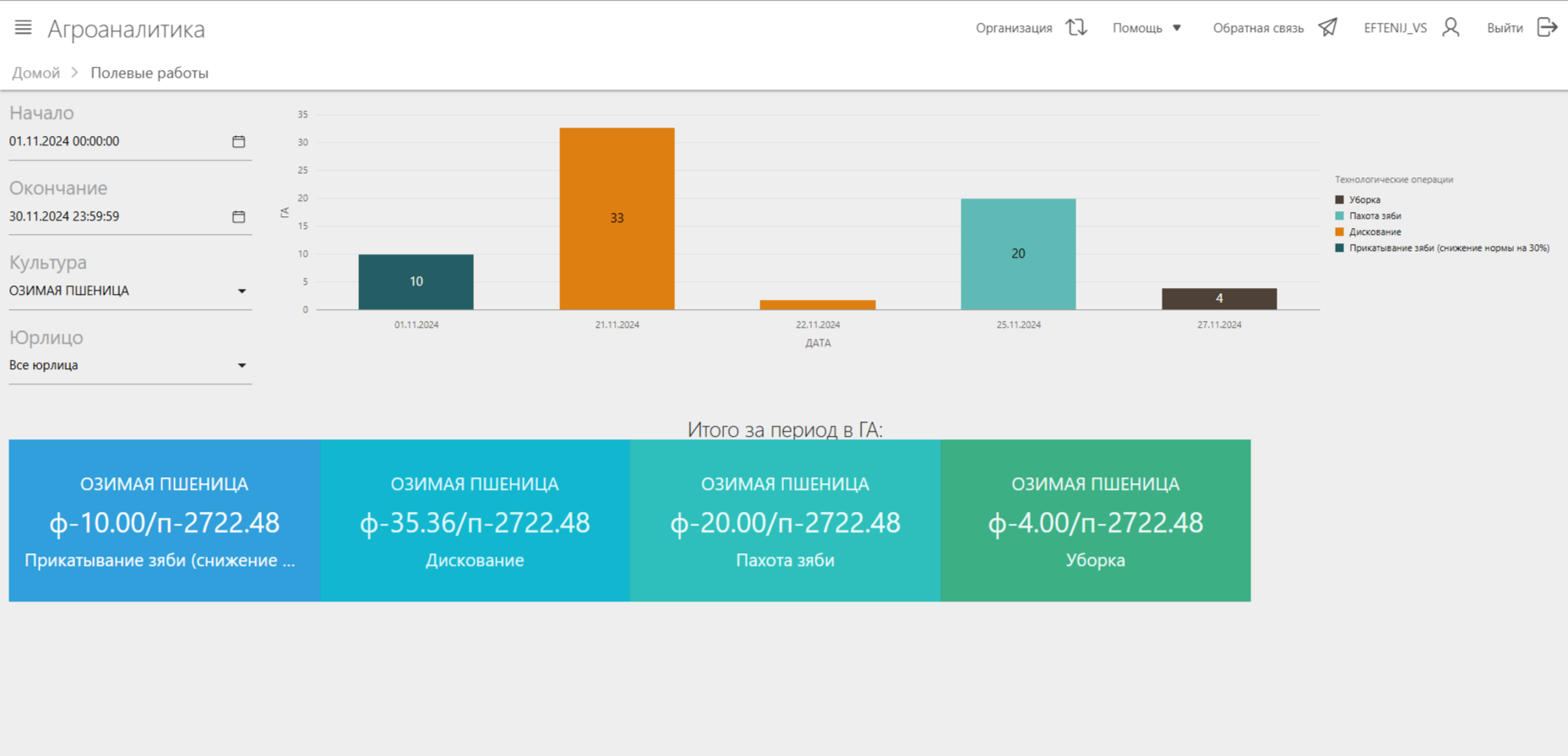Click the user profile icon
1568x756 pixels.
[1451, 28]
